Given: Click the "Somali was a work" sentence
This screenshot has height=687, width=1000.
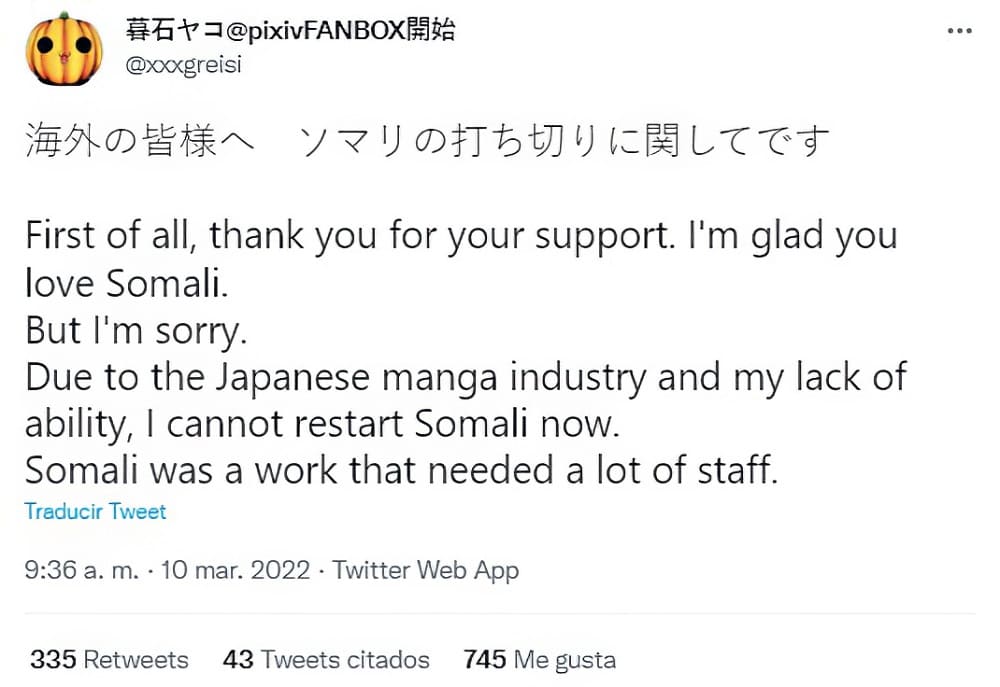Looking at the screenshot, I should 400,471.
